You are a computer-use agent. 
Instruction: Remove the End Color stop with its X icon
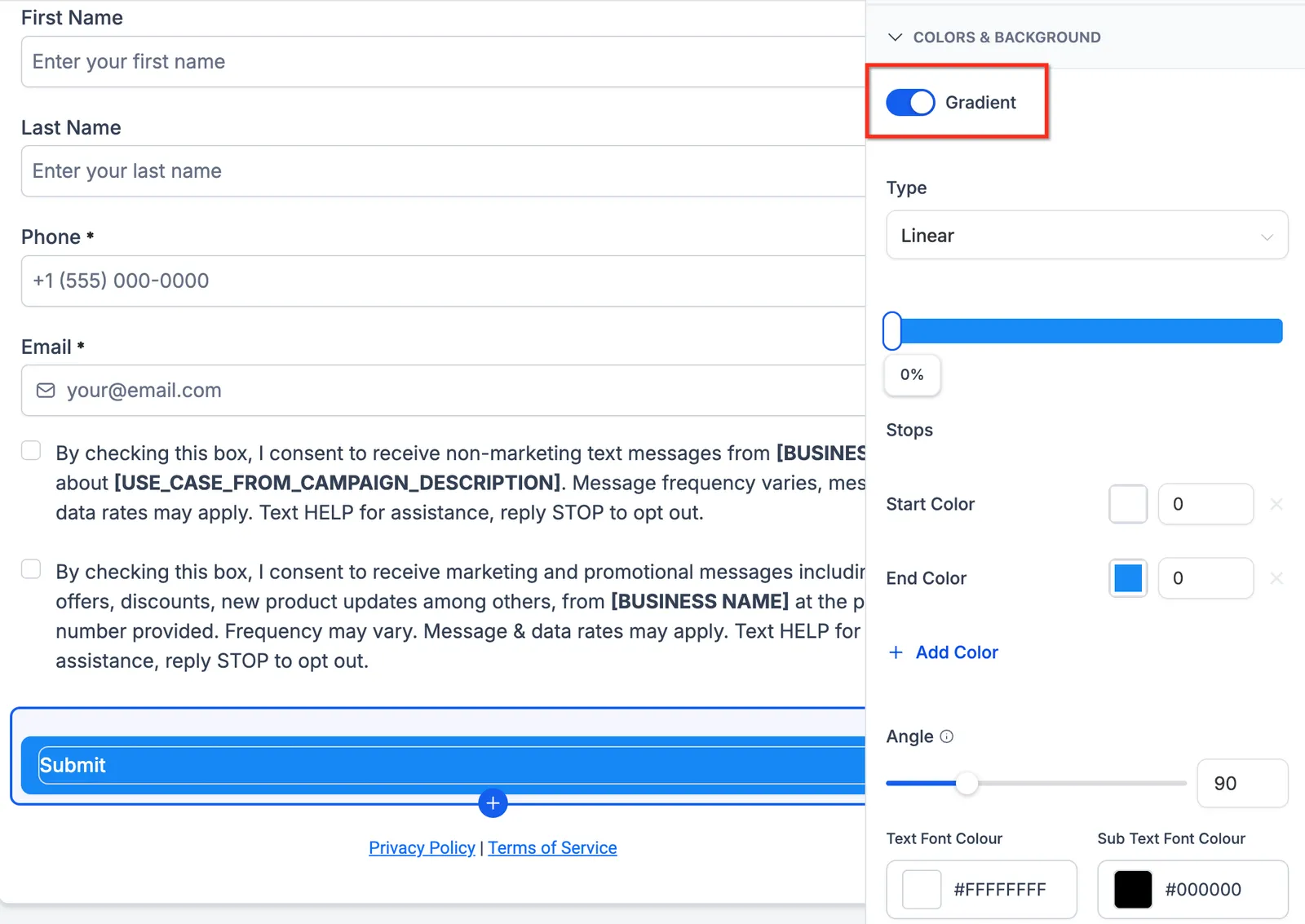tap(1276, 578)
